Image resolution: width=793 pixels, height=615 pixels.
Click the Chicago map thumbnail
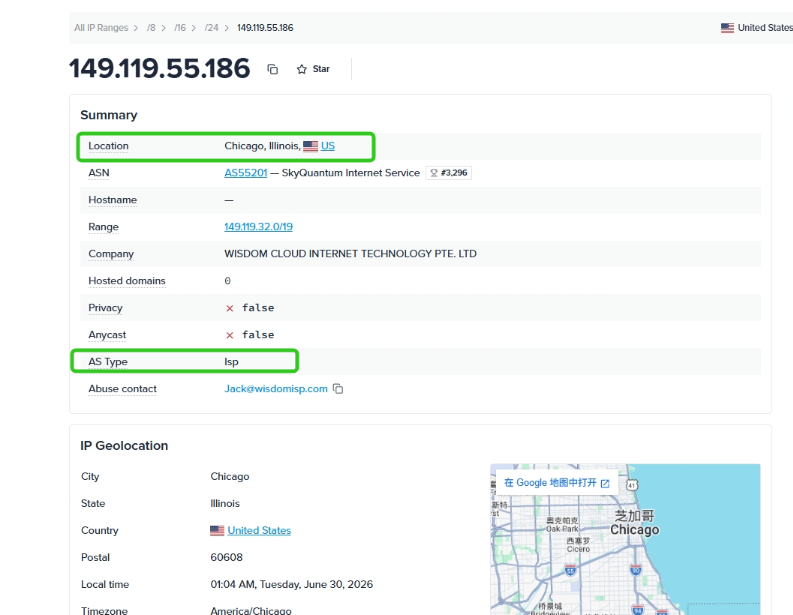(625, 539)
